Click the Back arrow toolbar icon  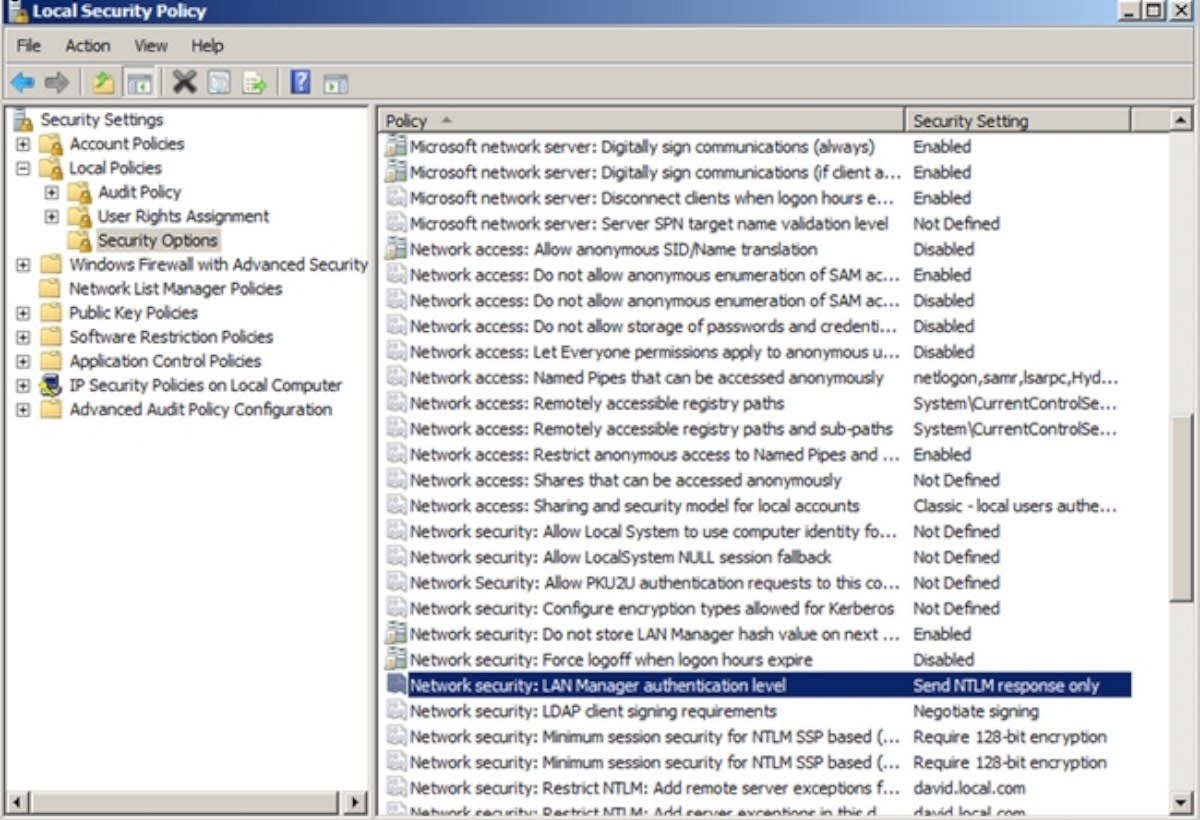[x=23, y=82]
